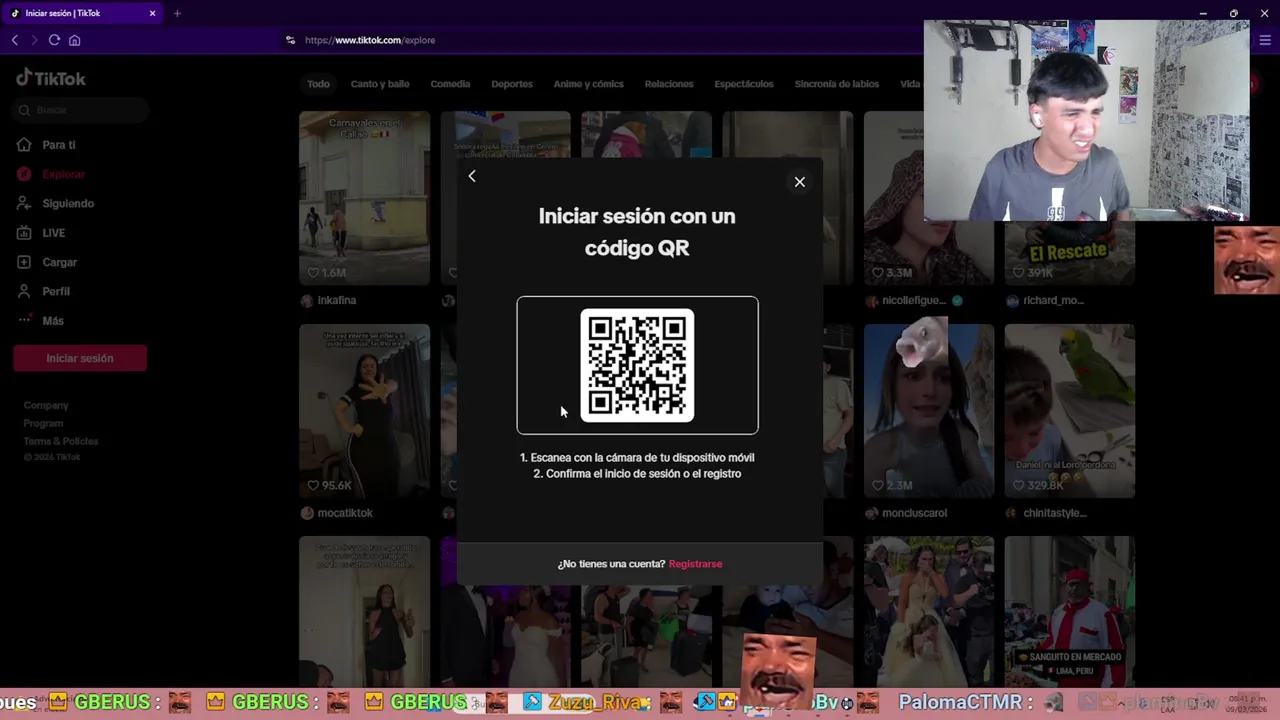The image size is (1280, 720).
Task: Click the URL address bar
Action: 600,40
